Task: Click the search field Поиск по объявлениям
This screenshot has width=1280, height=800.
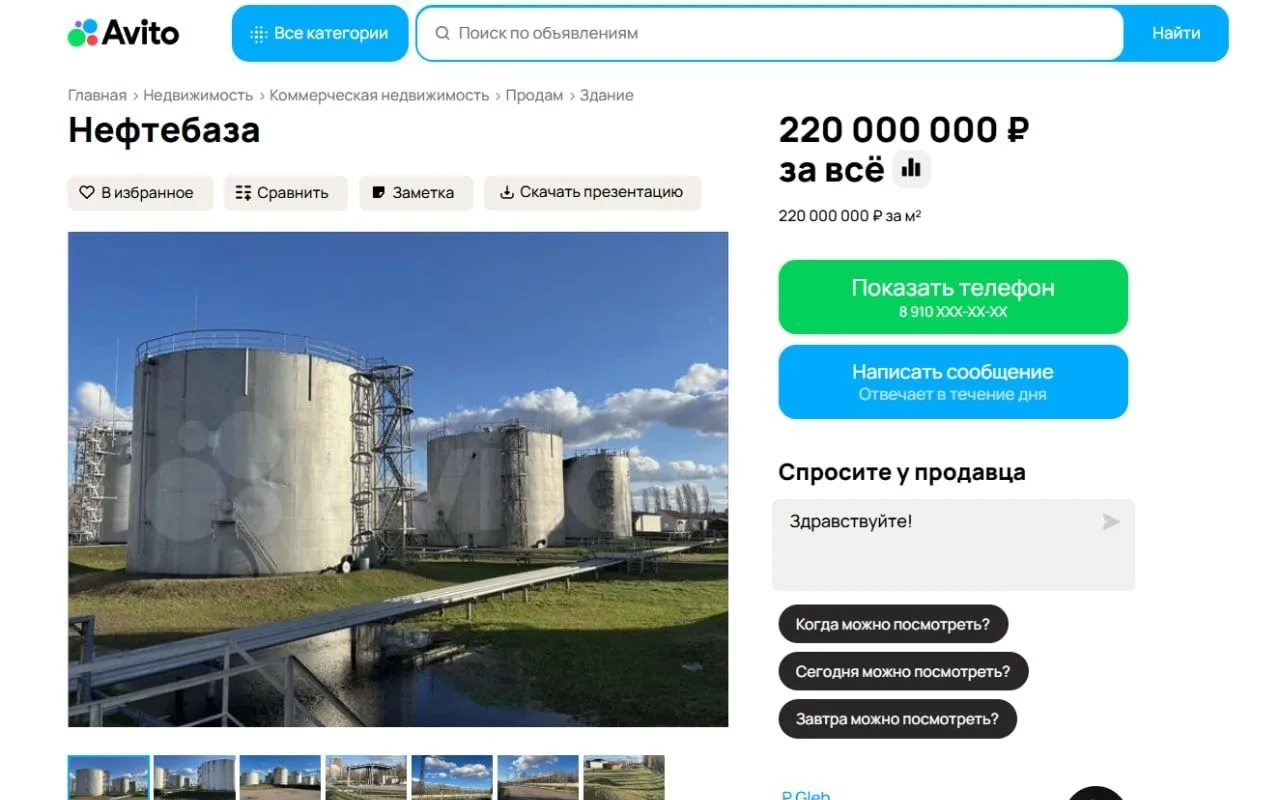Action: coord(770,33)
